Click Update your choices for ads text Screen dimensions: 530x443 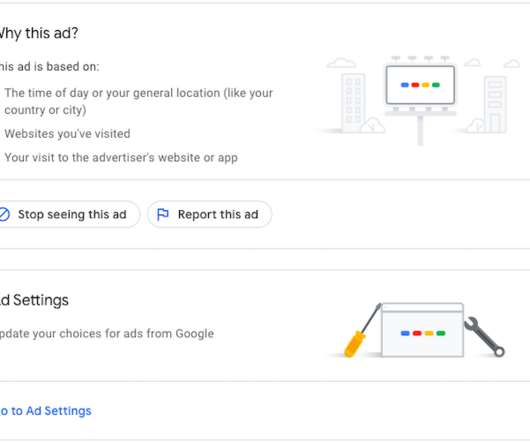coord(107,334)
